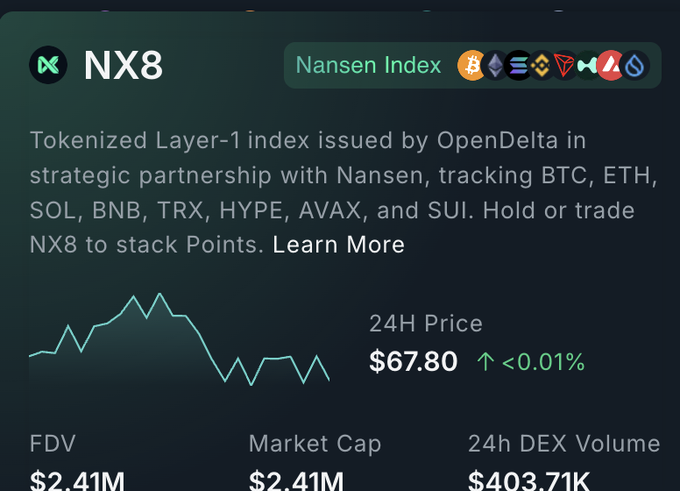The width and height of the screenshot is (680, 491).
Task: Click the Ethereum diamond icon
Action: coord(495,66)
